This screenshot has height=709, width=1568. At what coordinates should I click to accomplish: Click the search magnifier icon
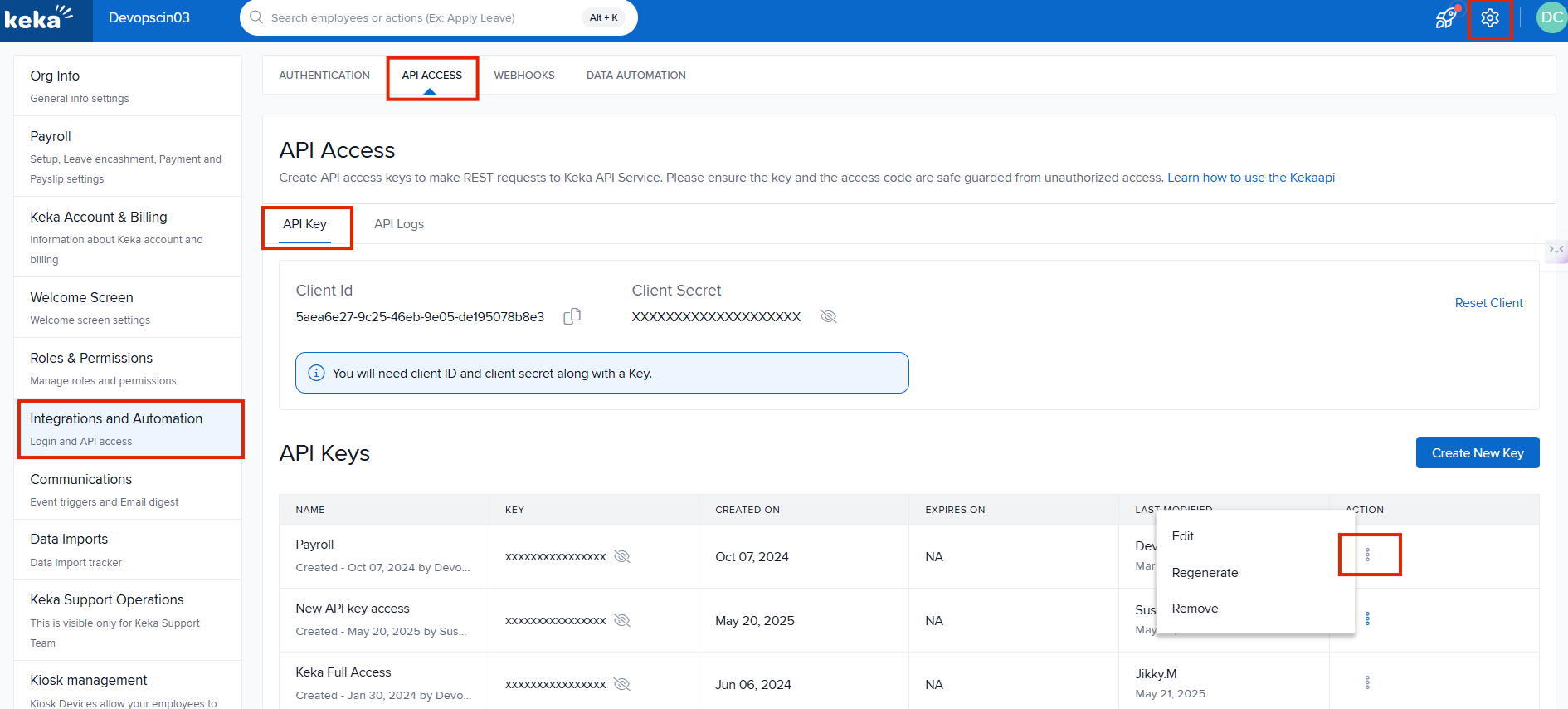click(x=256, y=17)
